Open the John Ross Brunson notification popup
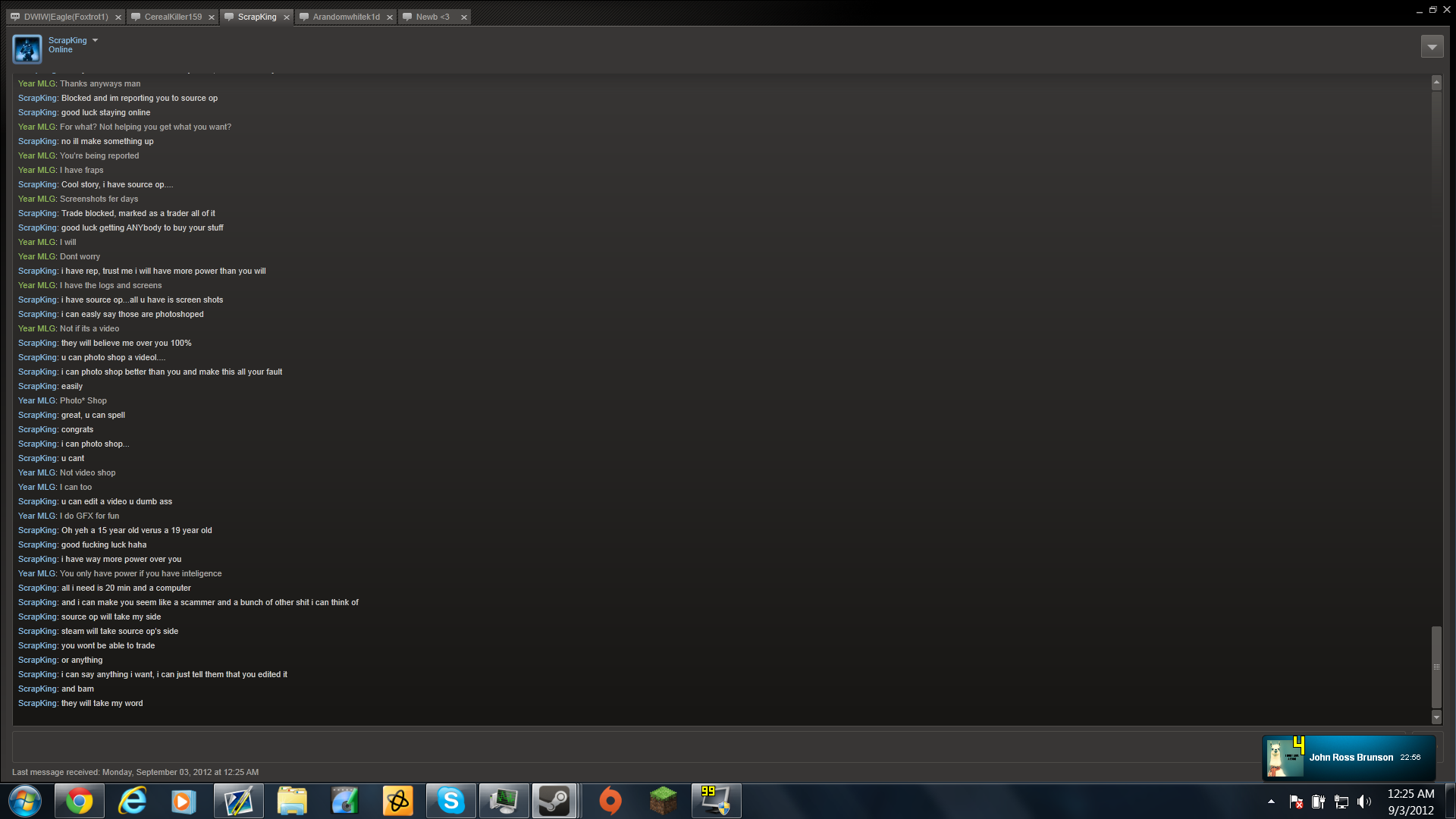Screen dimensions: 1456x819 click(1349, 757)
